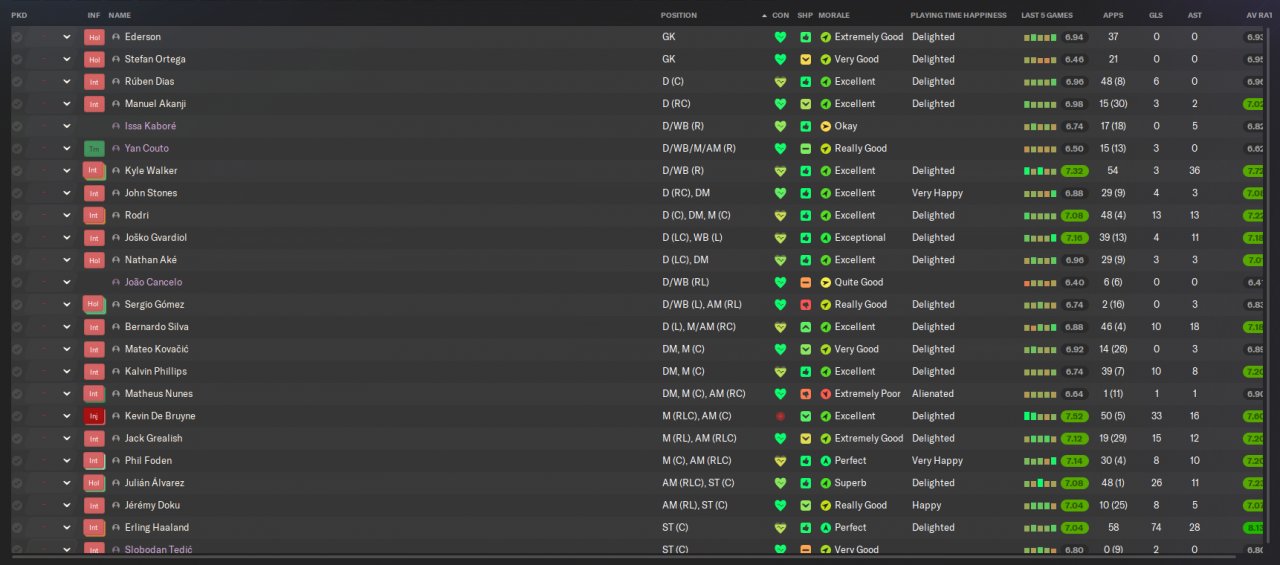Sort by the AST column header
Image resolution: width=1280 pixels, height=565 pixels.
[1194, 16]
